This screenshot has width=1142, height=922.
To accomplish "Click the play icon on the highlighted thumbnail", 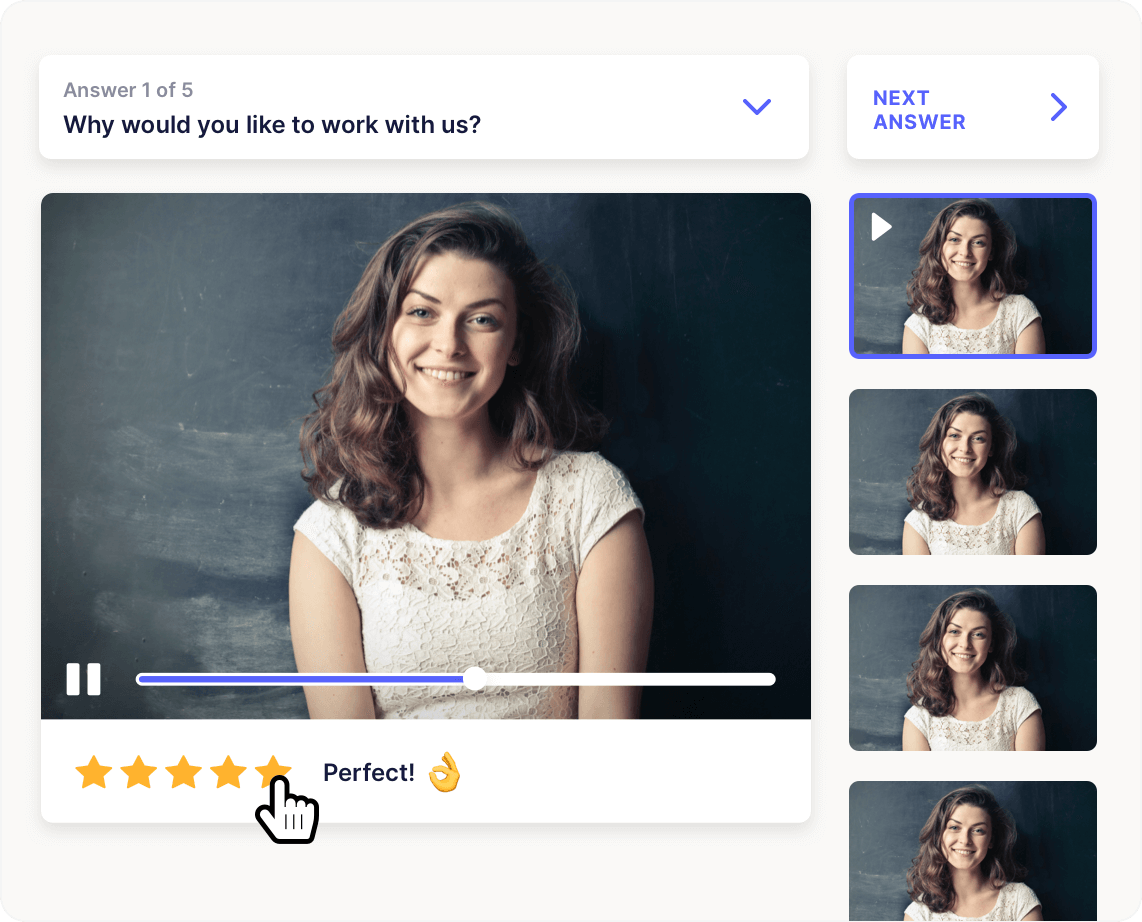I will pyautogui.click(x=880, y=227).
